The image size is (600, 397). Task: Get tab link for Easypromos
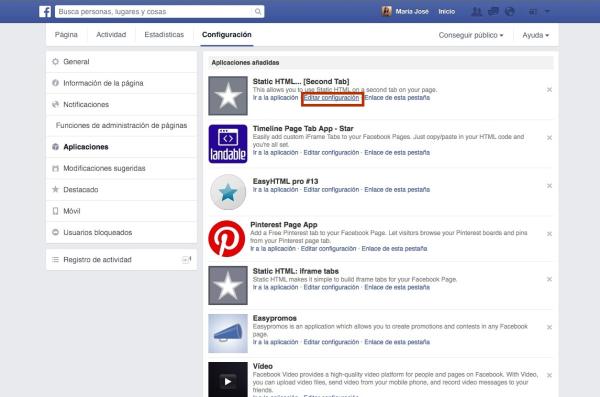tap(397, 342)
